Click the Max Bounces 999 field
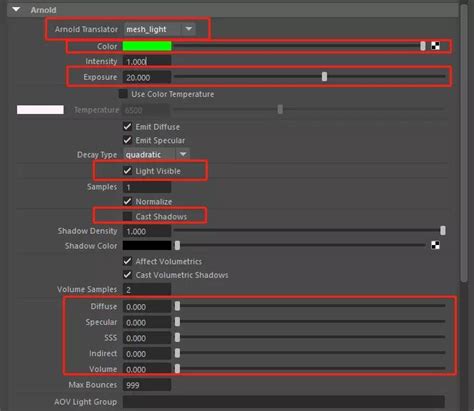The image size is (474, 411). coord(147,385)
